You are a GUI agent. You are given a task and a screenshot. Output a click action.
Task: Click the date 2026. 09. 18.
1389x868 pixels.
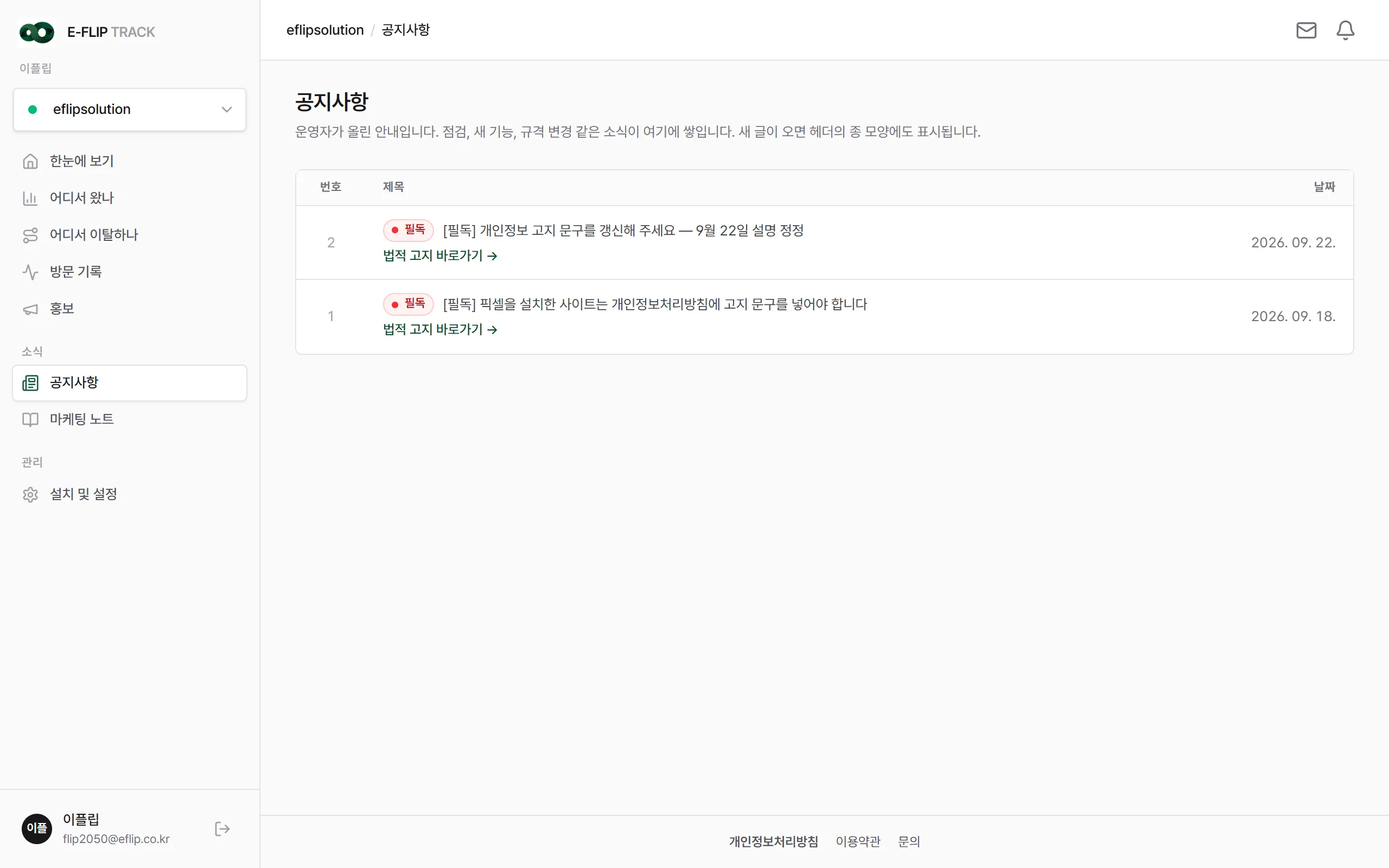[1293, 316]
